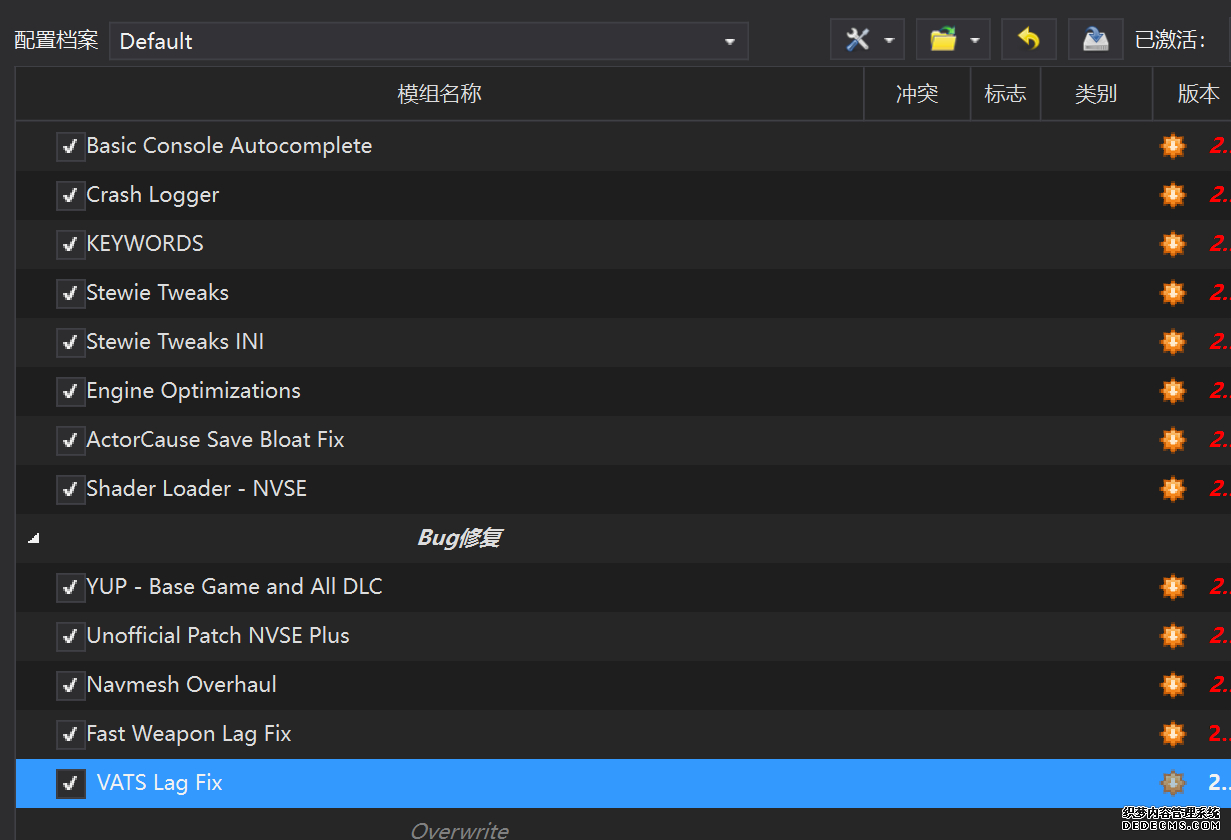Select the Overwrite entry at list bottom
This screenshot has width=1231, height=840.
(459, 830)
